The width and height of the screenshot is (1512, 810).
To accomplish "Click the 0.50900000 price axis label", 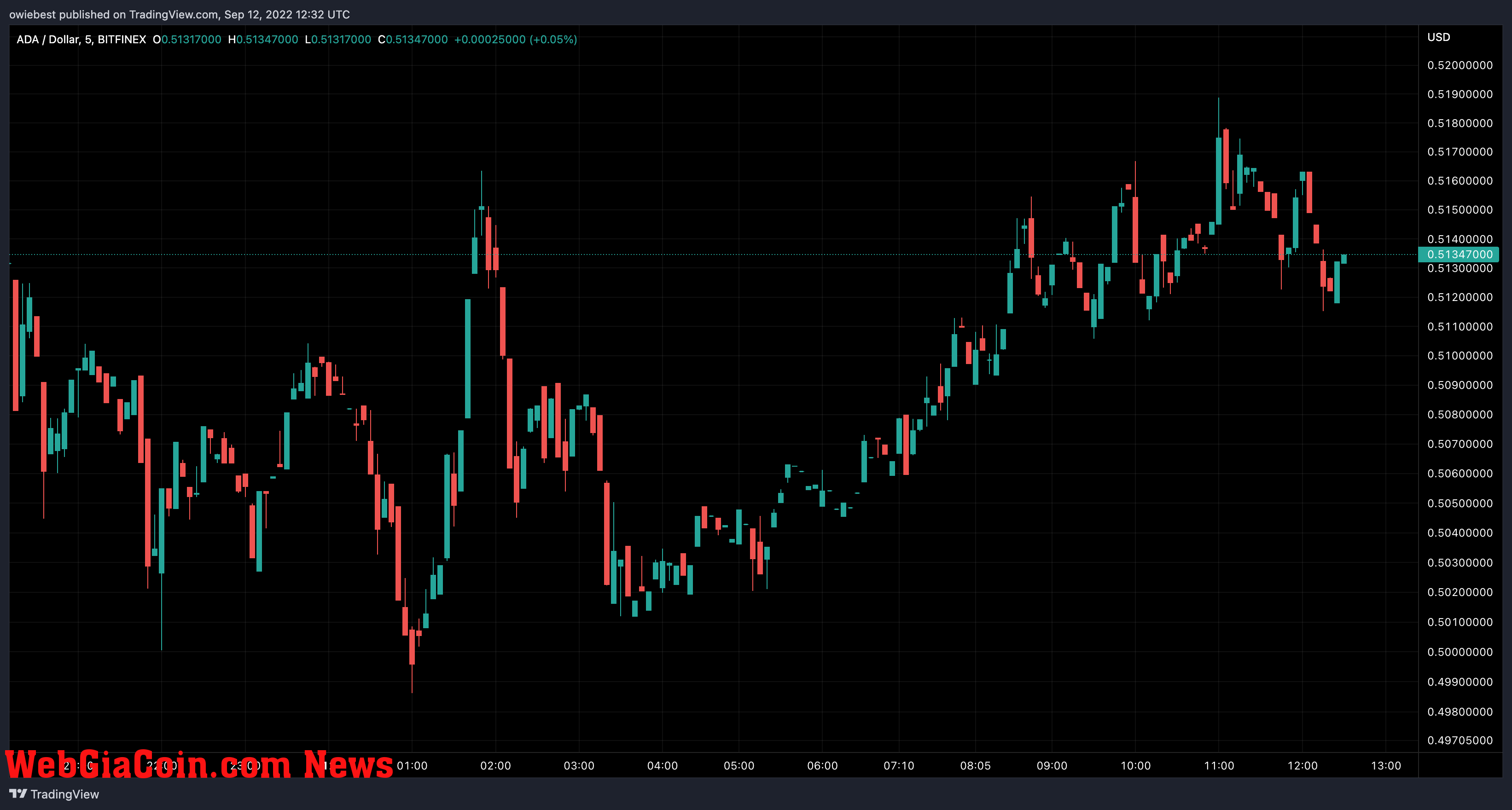I will click(1460, 385).
